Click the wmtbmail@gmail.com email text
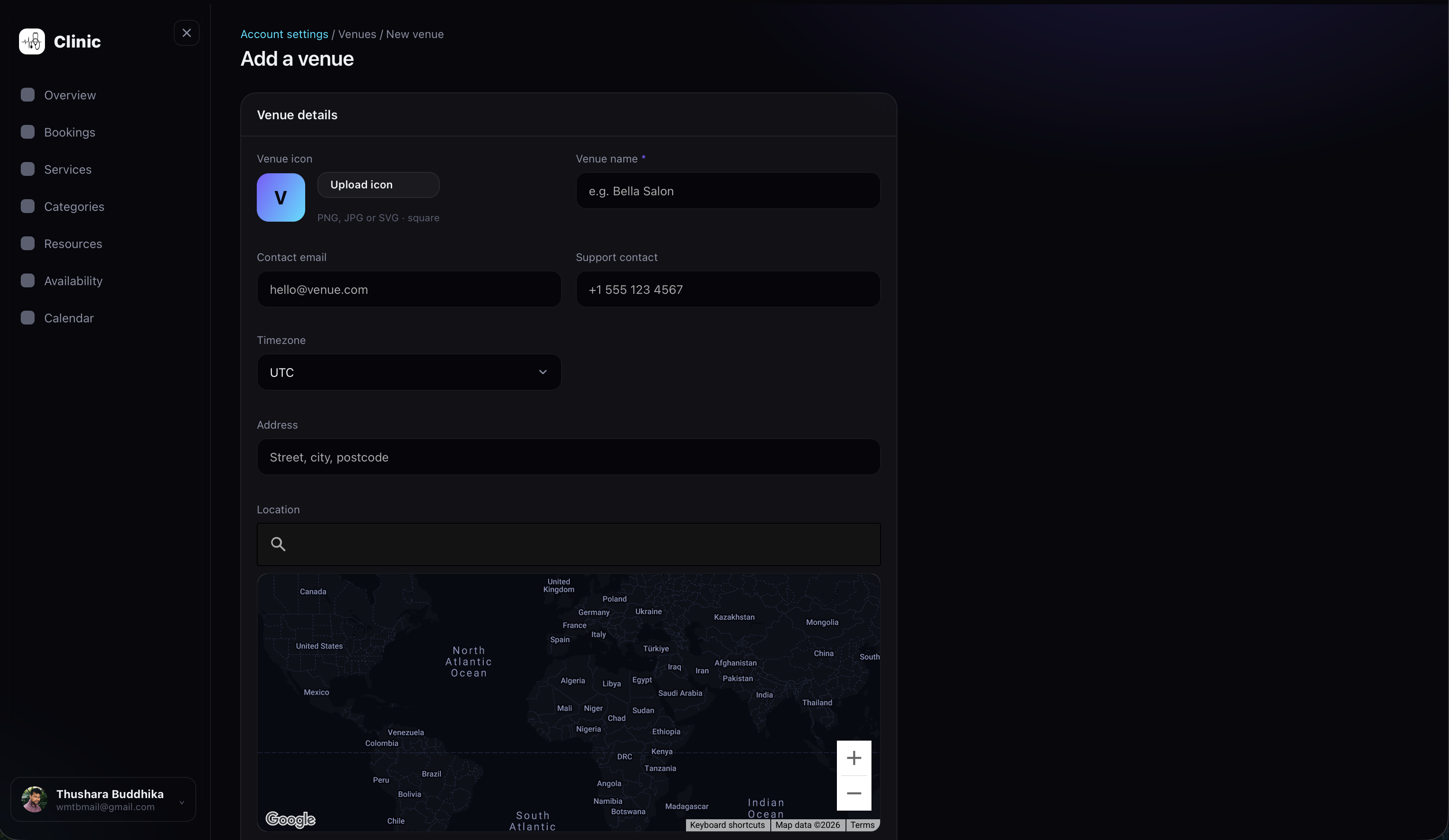 (105, 807)
